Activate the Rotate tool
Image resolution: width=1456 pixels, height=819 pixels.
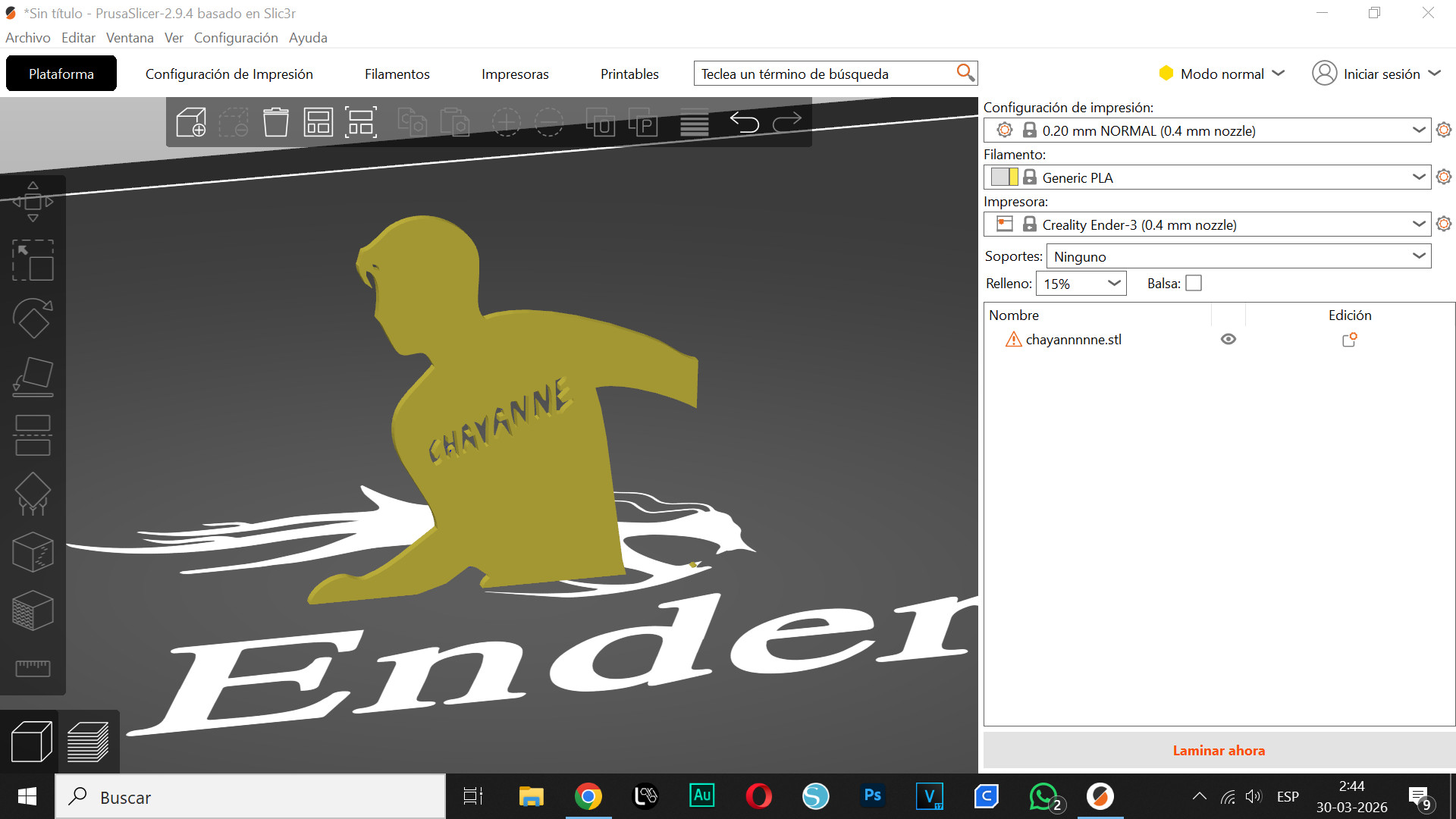(33, 318)
